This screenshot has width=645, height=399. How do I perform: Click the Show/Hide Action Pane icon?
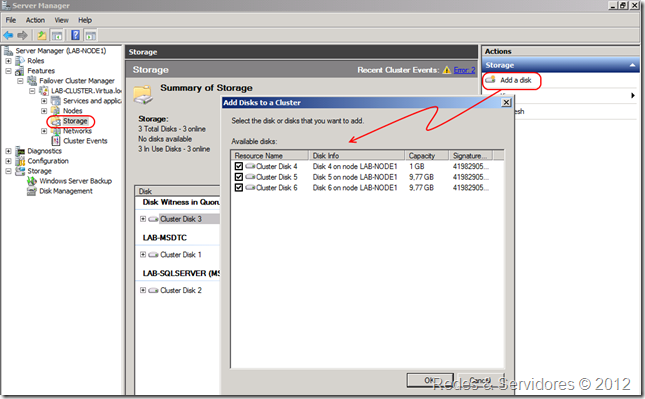click(x=90, y=35)
